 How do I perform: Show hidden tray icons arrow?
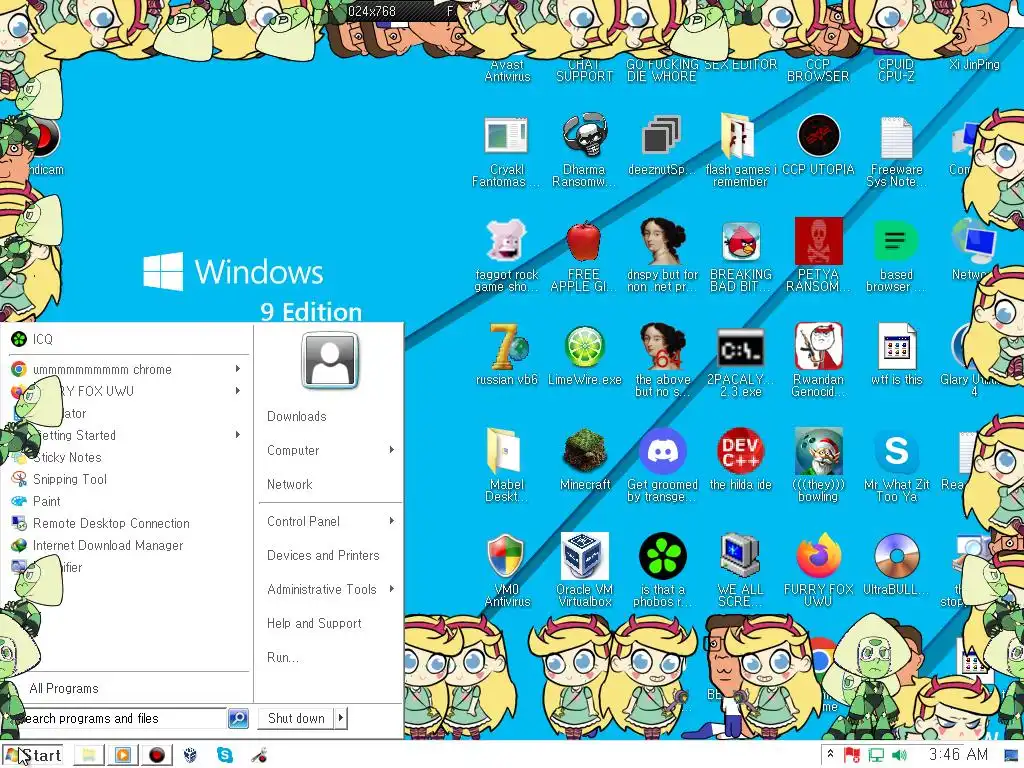[x=830, y=754]
